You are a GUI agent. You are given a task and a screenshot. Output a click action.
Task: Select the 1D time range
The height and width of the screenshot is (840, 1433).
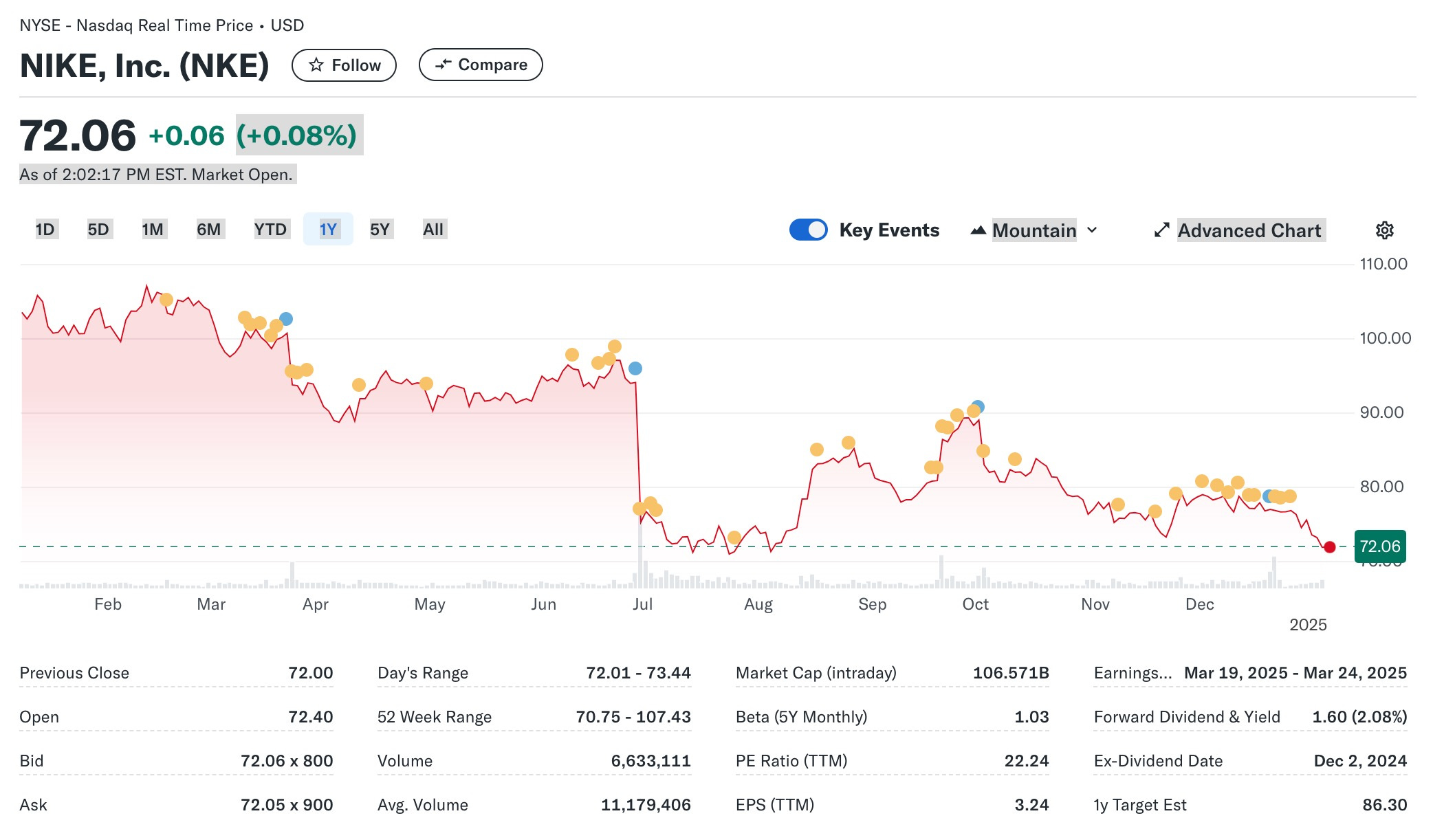[45, 230]
